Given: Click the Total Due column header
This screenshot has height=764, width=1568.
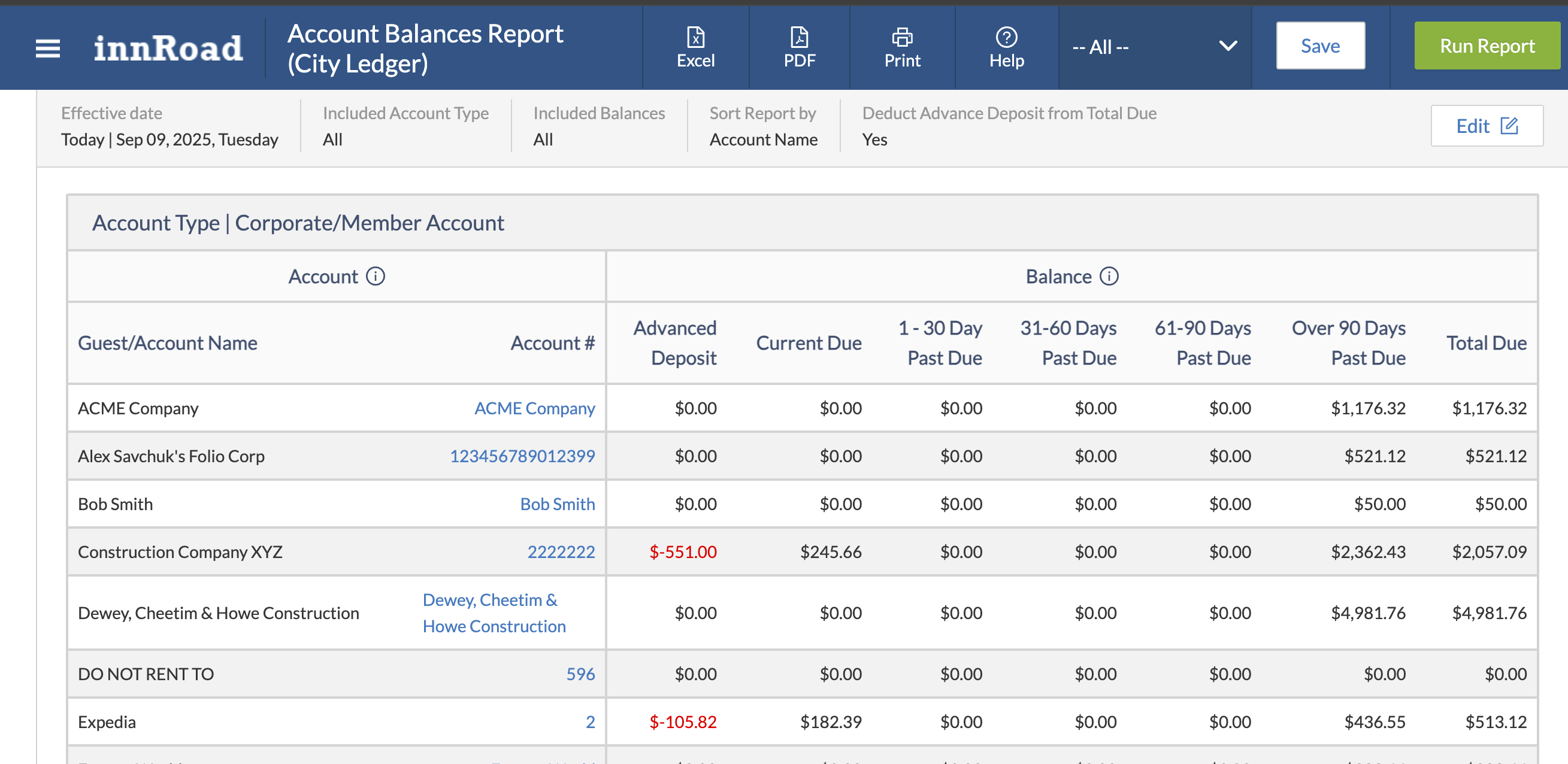Looking at the screenshot, I should [1486, 343].
